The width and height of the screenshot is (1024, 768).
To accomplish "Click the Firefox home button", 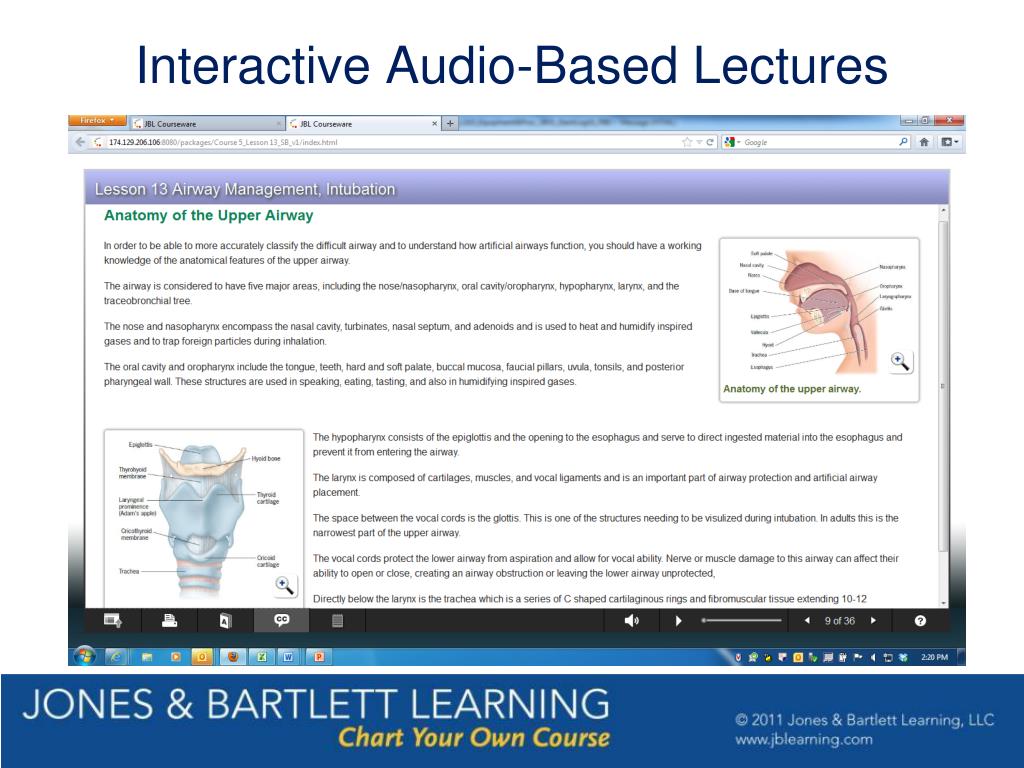I will pos(924,142).
